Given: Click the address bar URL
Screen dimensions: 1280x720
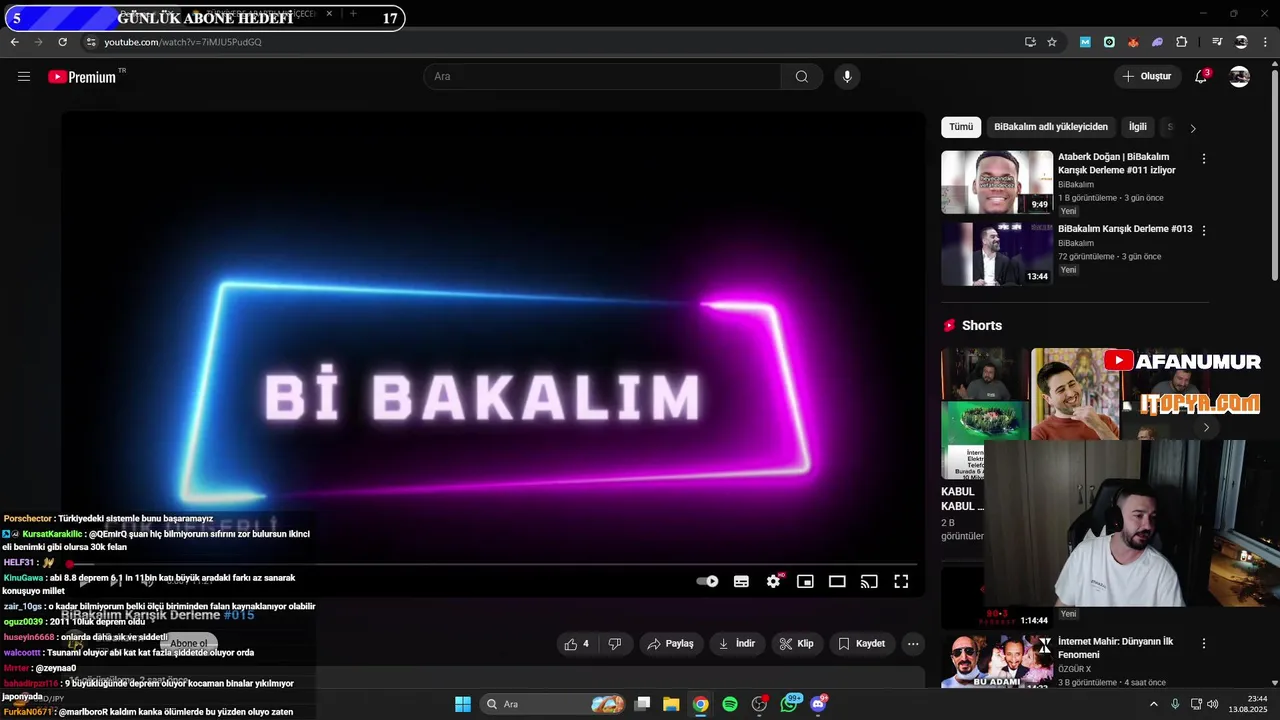Looking at the screenshot, I should [183, 42].
